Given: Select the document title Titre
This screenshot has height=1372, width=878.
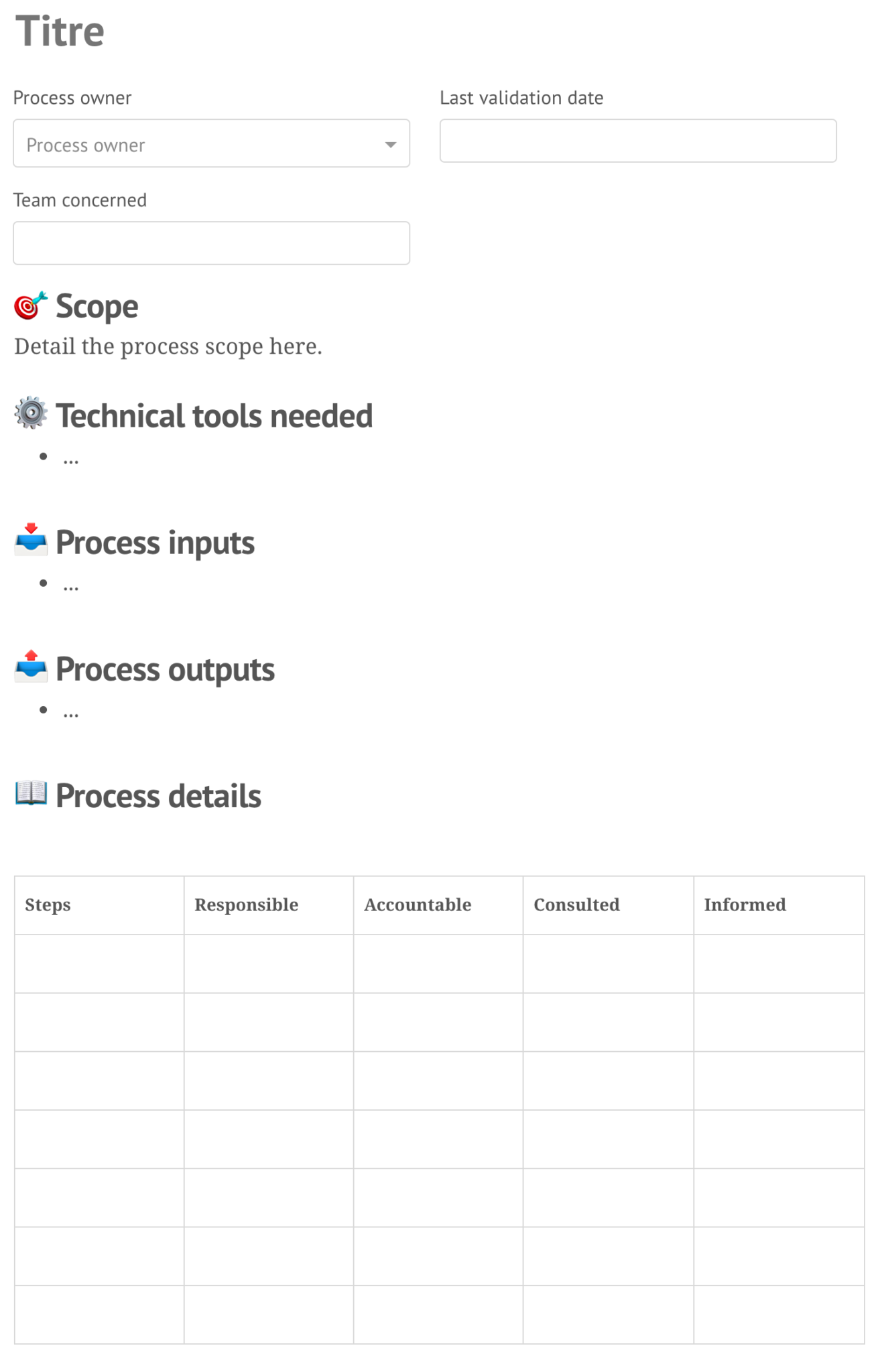Looking at the screenshot, I should pyautogui.click(x=60, y=30).
